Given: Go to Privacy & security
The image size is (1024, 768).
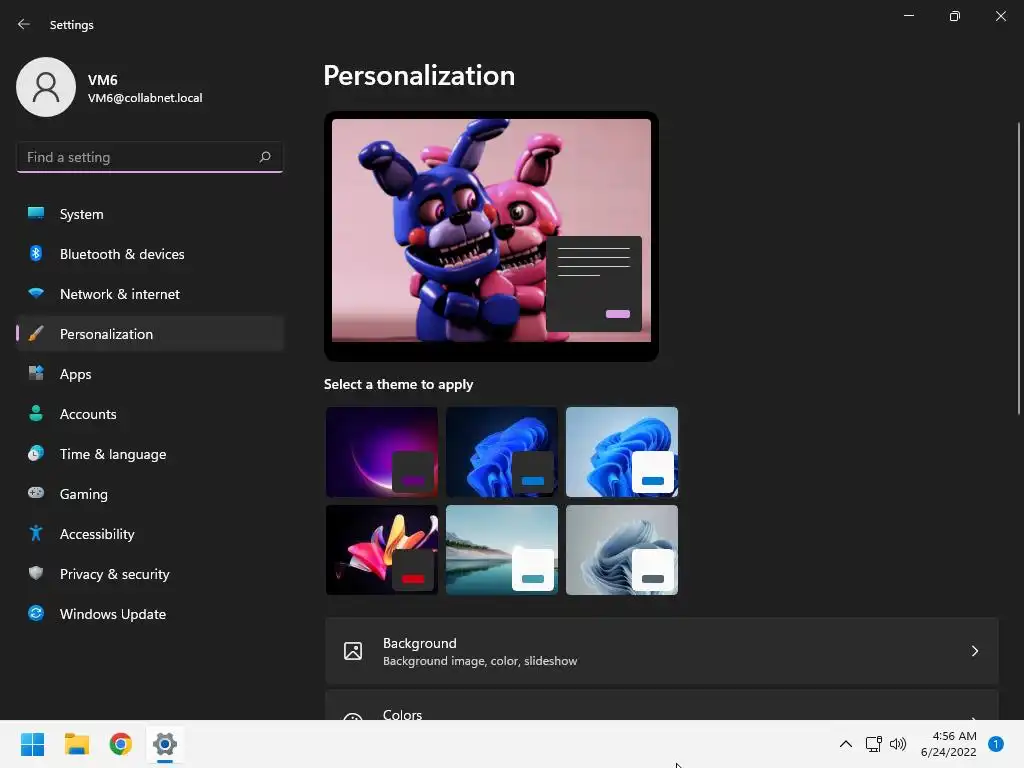Looking at the screenshot, I should [150, 574].
